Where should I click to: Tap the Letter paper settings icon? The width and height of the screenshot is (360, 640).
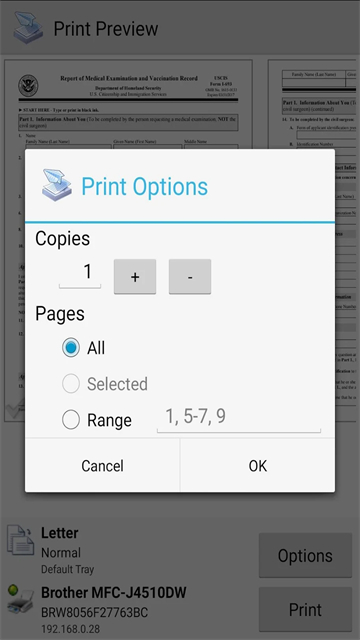(20, 540)
